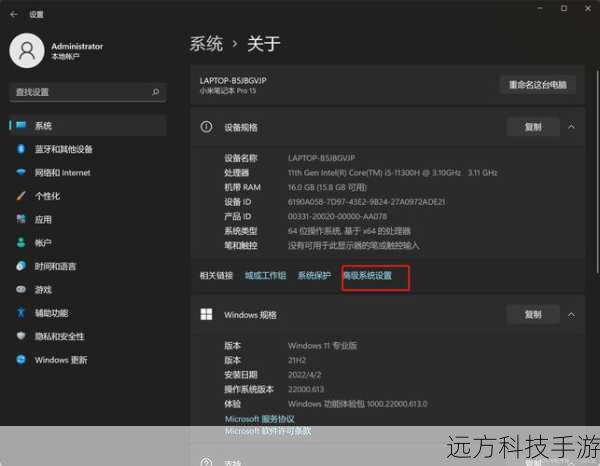
Task: Click the LAPTOP-BSJBGVJP device header name
Action: coord(233,81)
